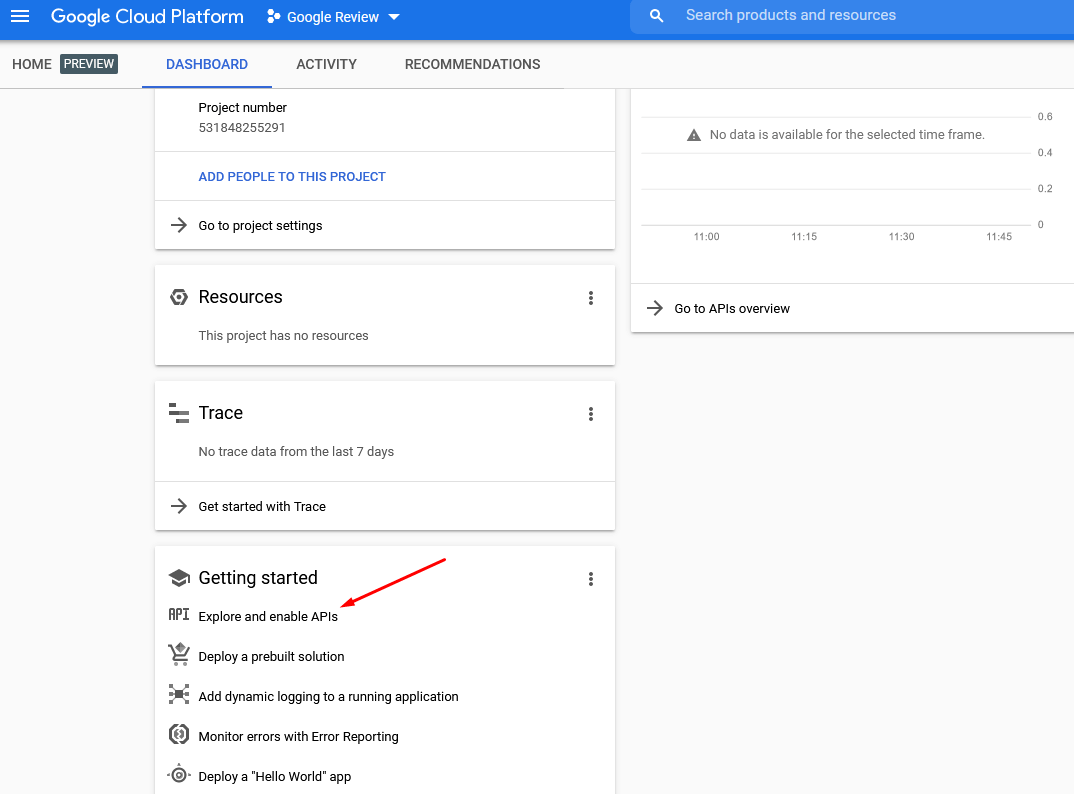Click the 11:45 chart time label
The image size is (1074, 794).
999,236
